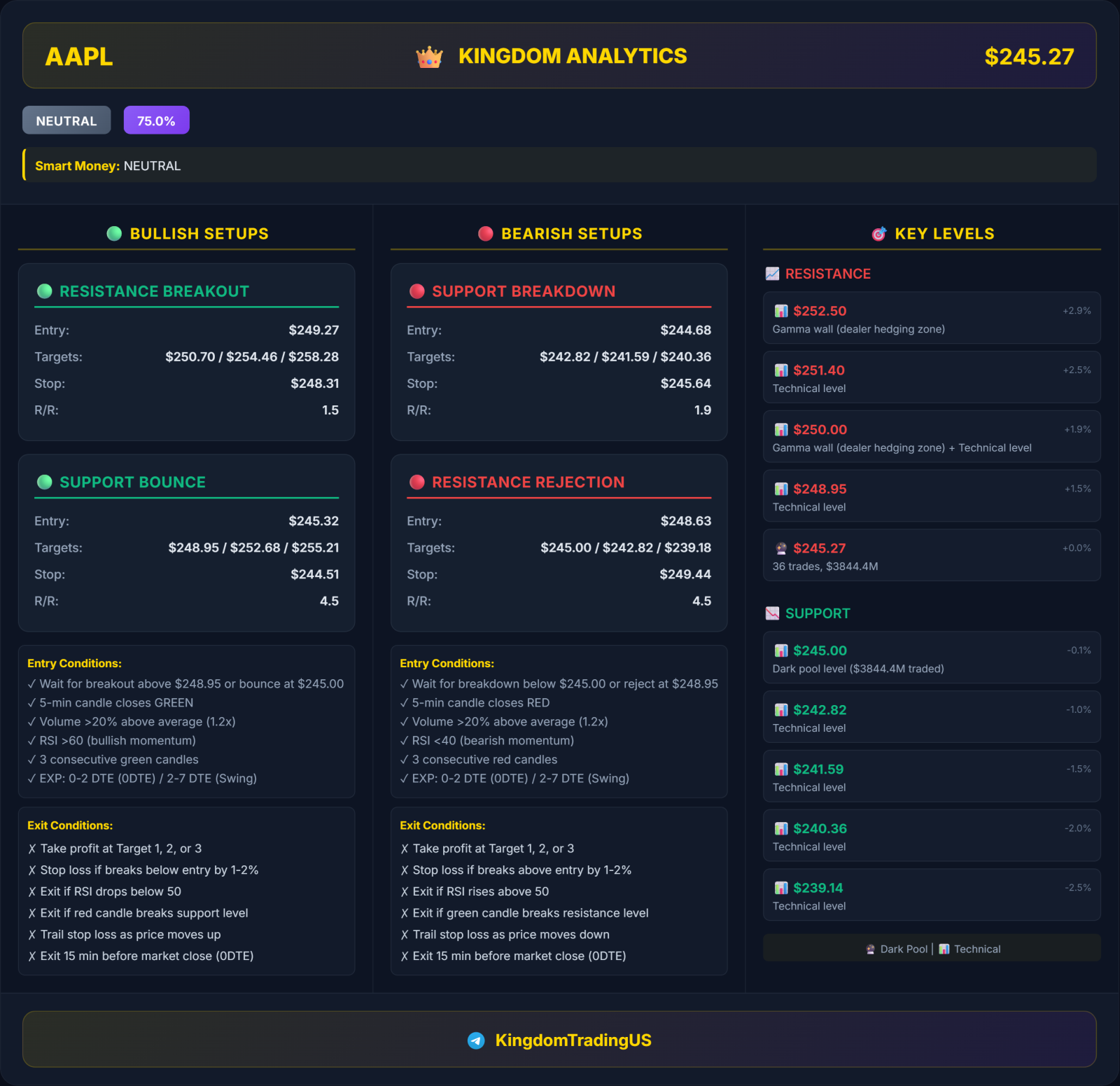The width and height of the screenshot is (1120, 1086).
Task: Click bullish 'Entry Conditions:' heading
Action: (x=74, y=663)
